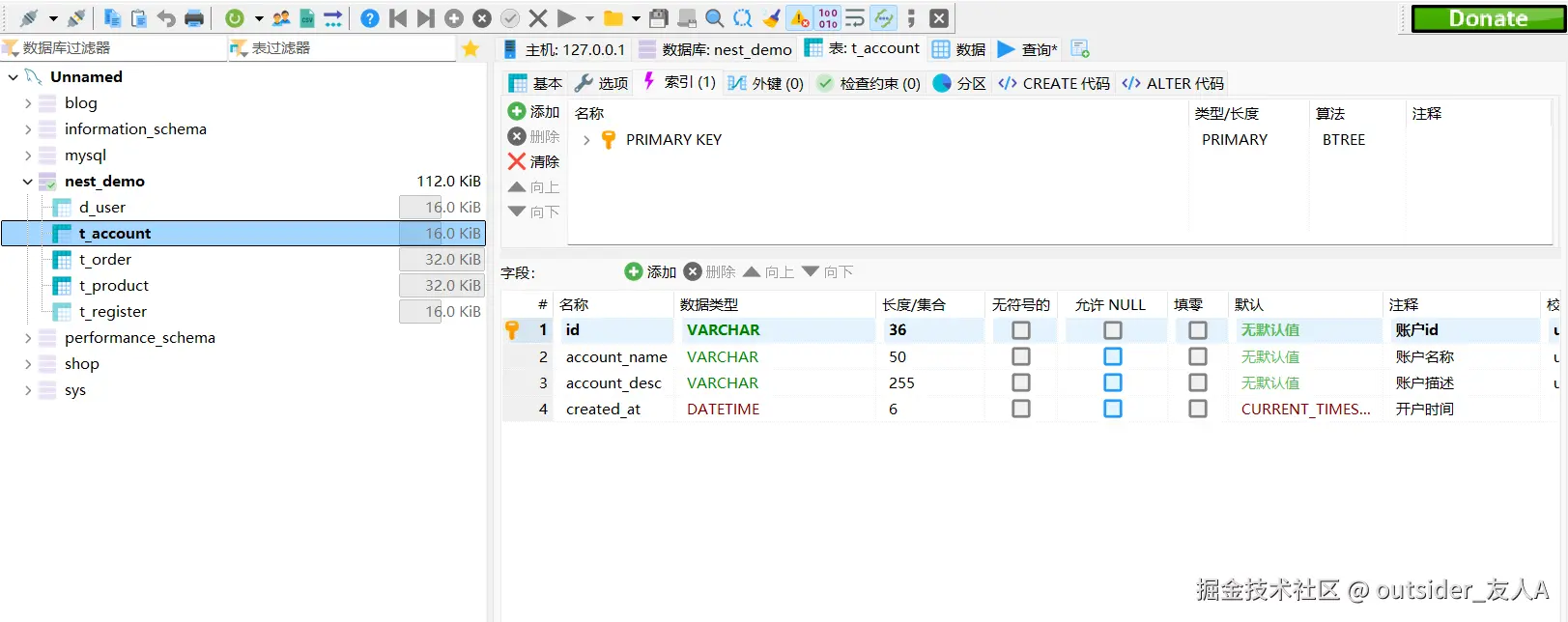Click the undo arrow icon
This screenshot has height=622, width=1568.
click(166, 18)
